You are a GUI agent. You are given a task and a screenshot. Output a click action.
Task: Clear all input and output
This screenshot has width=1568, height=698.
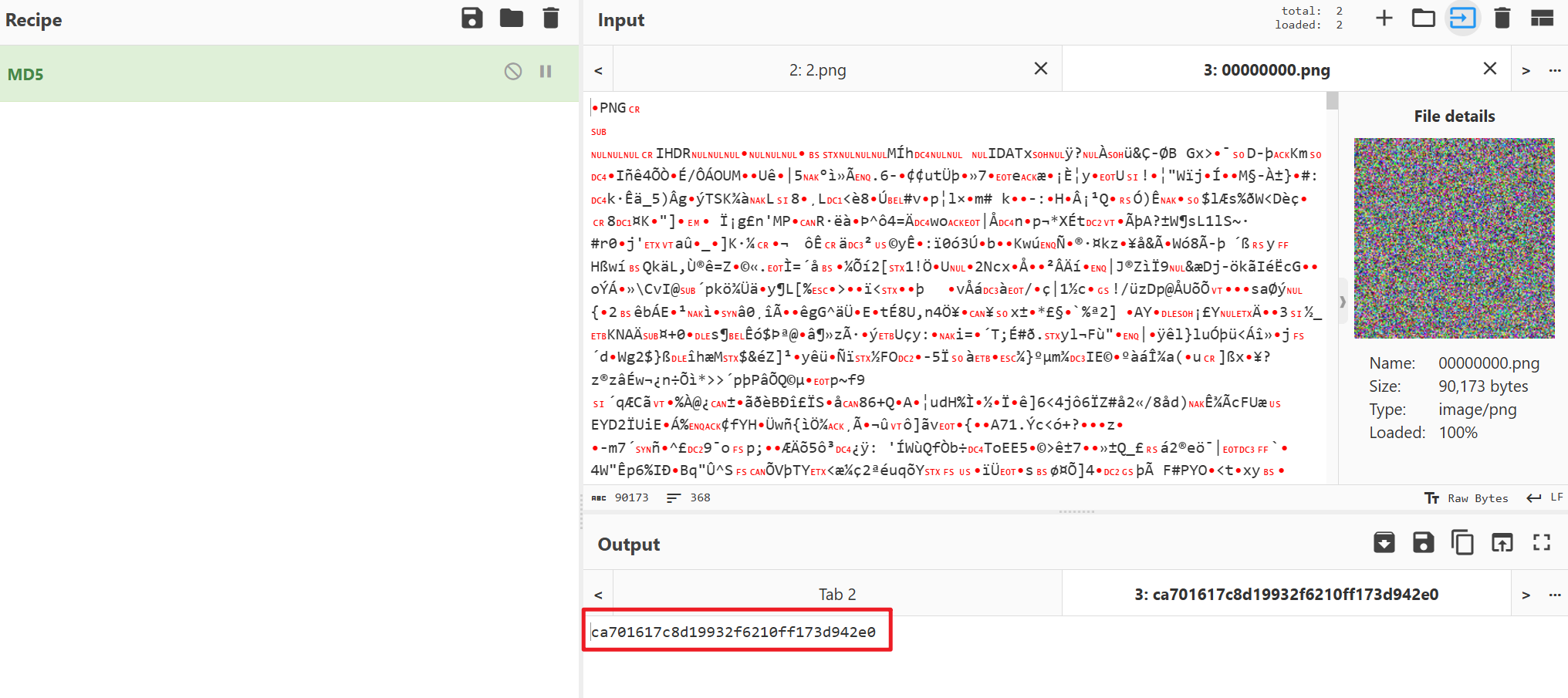pos(1502,19)
